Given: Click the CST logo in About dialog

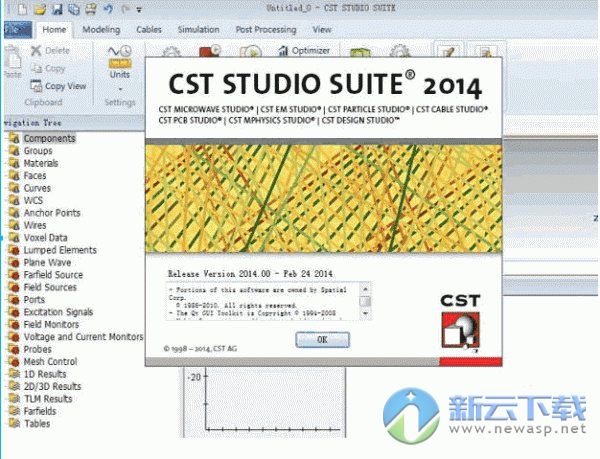Looking at the screenshot, I should 460,322.
